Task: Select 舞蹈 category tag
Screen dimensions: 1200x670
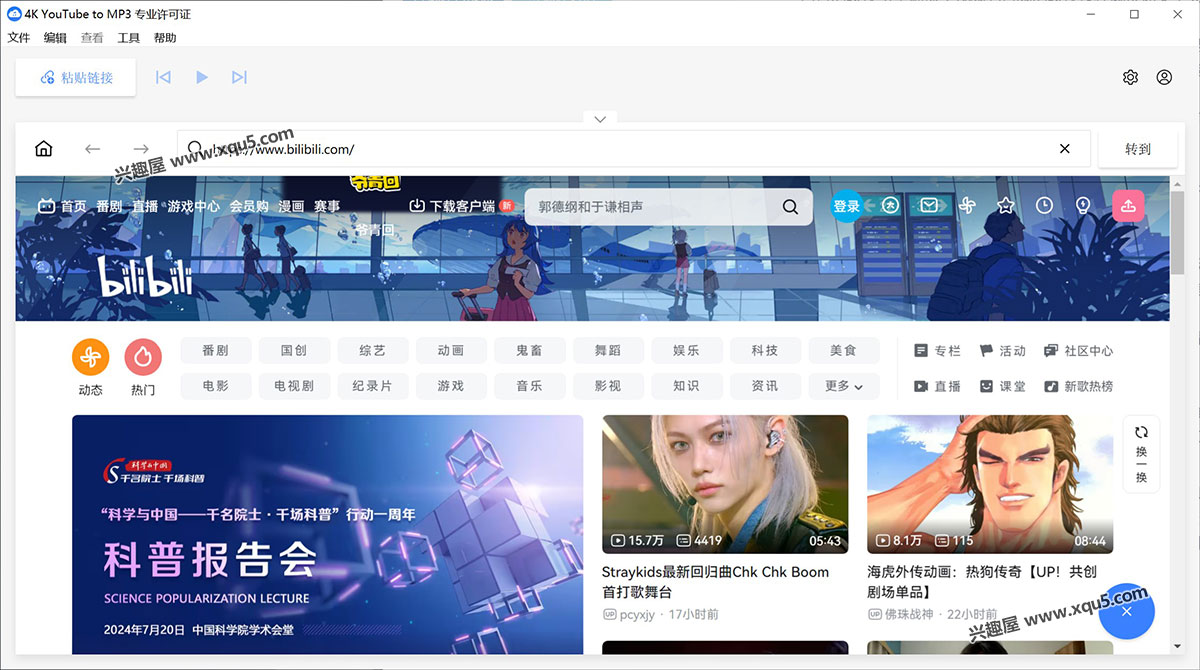Action: pyautogui.click(x=608, y=350)
